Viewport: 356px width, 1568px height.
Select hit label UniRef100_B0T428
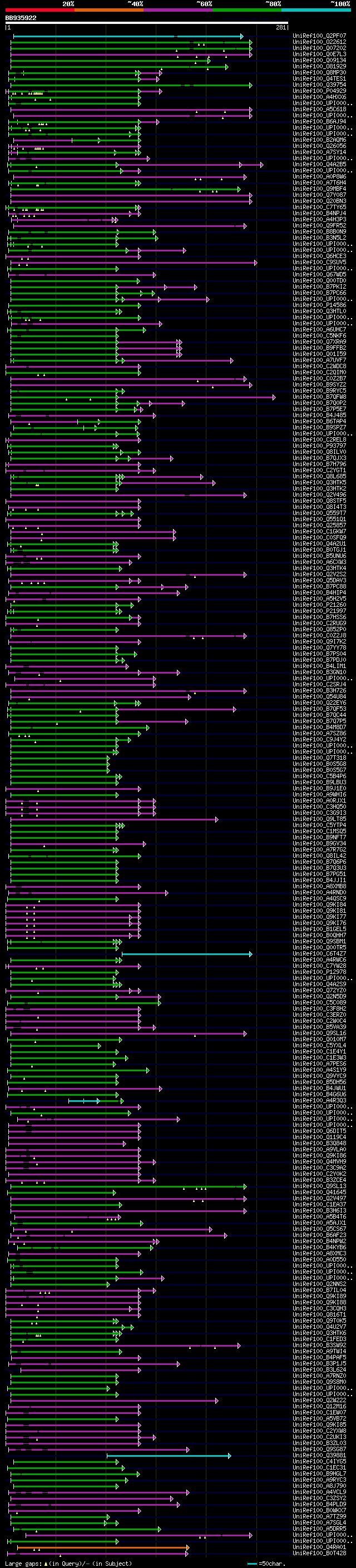[319, 1554]
